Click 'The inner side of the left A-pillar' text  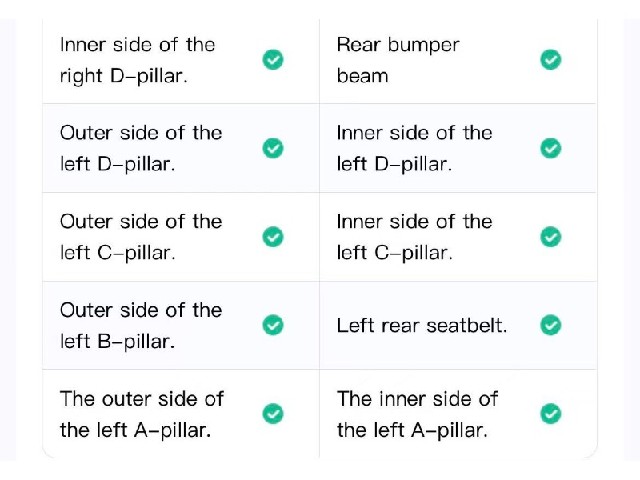point(417,414)
